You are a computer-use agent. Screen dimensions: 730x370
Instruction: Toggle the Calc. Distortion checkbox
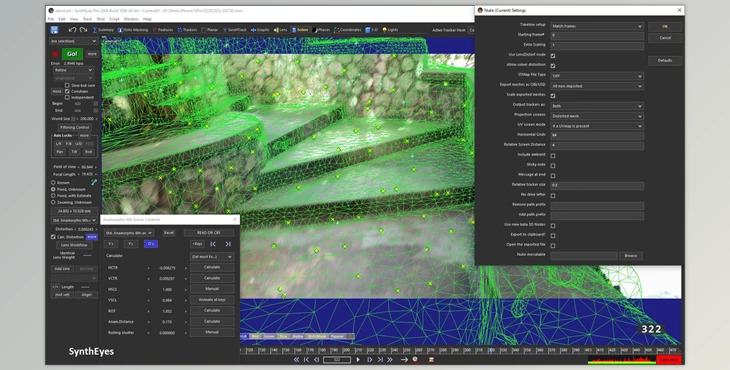coord(53,237)
